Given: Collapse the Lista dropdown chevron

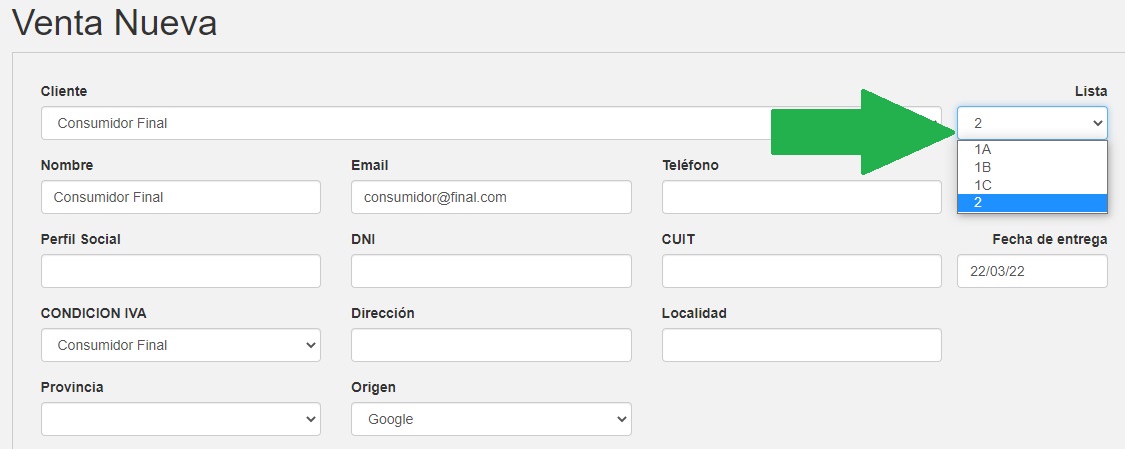Looking at the screenshot, I should click(x=1098, y=123).
